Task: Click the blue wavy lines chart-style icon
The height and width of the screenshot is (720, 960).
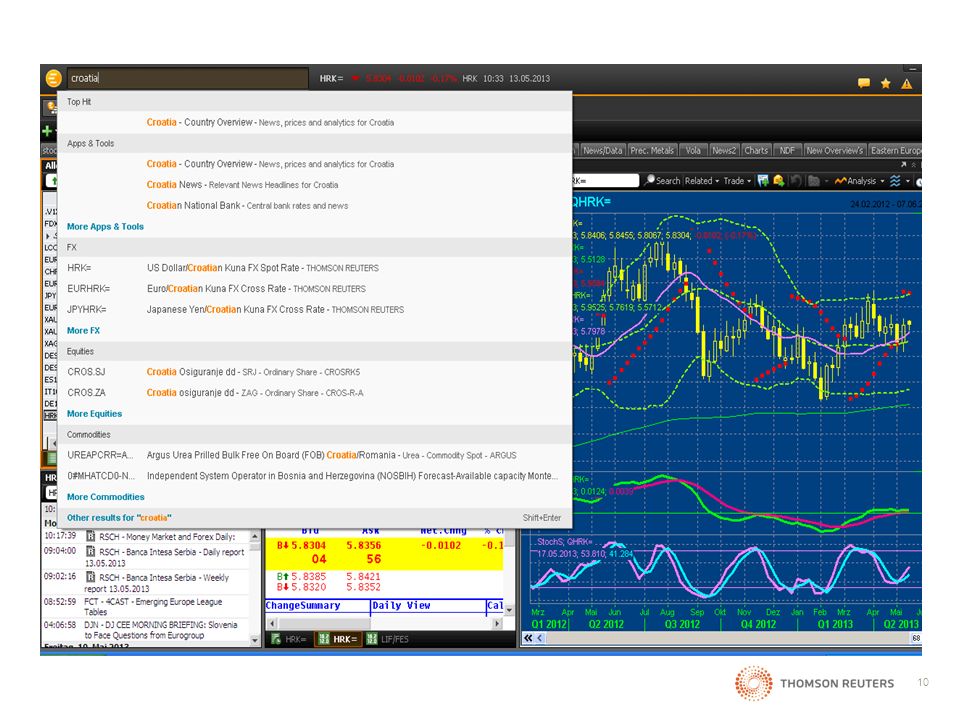Action: pos(895,181)
